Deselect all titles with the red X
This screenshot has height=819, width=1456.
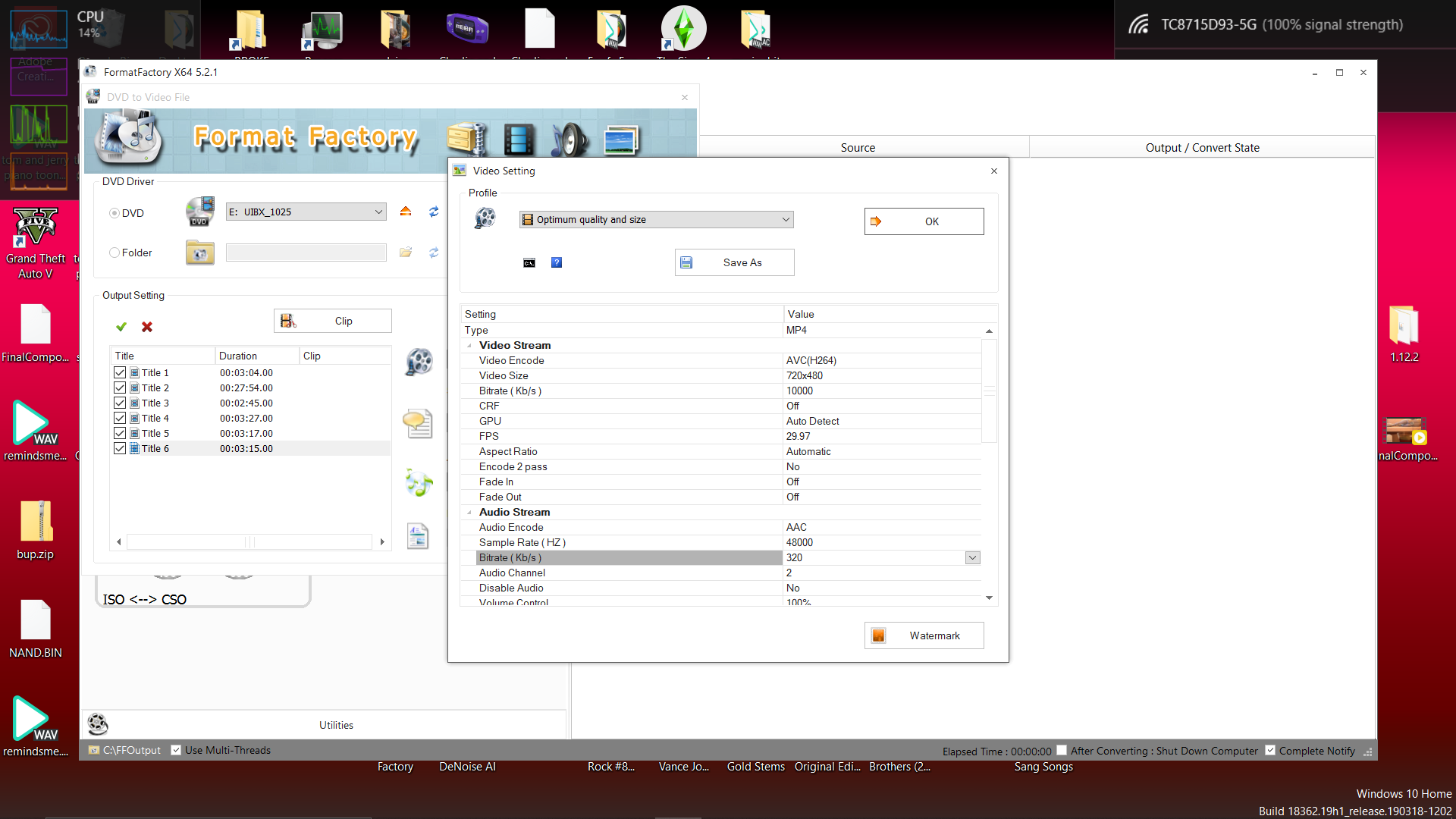coord(147,327)
